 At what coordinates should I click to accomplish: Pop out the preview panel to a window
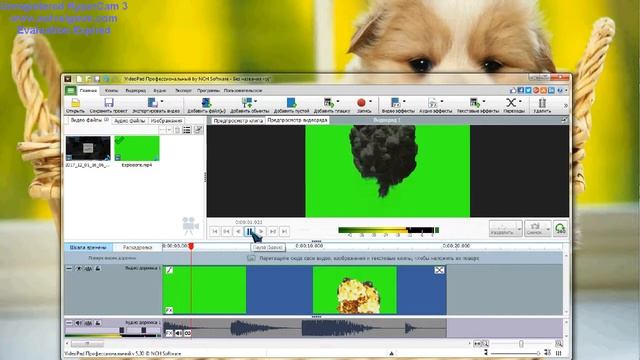point(564,120)
